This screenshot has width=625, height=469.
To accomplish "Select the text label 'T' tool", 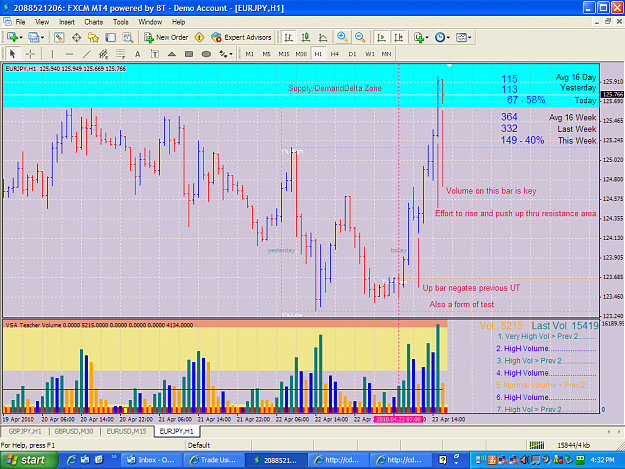I will click(x=155, y=53).
